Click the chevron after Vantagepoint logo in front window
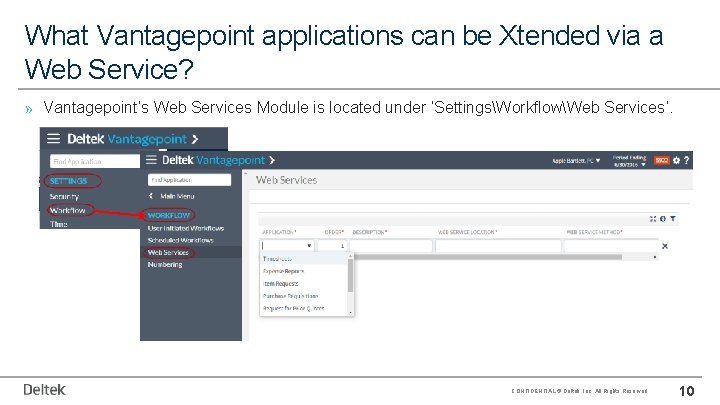Screen dimensions: 720x405 coord(272,160)
